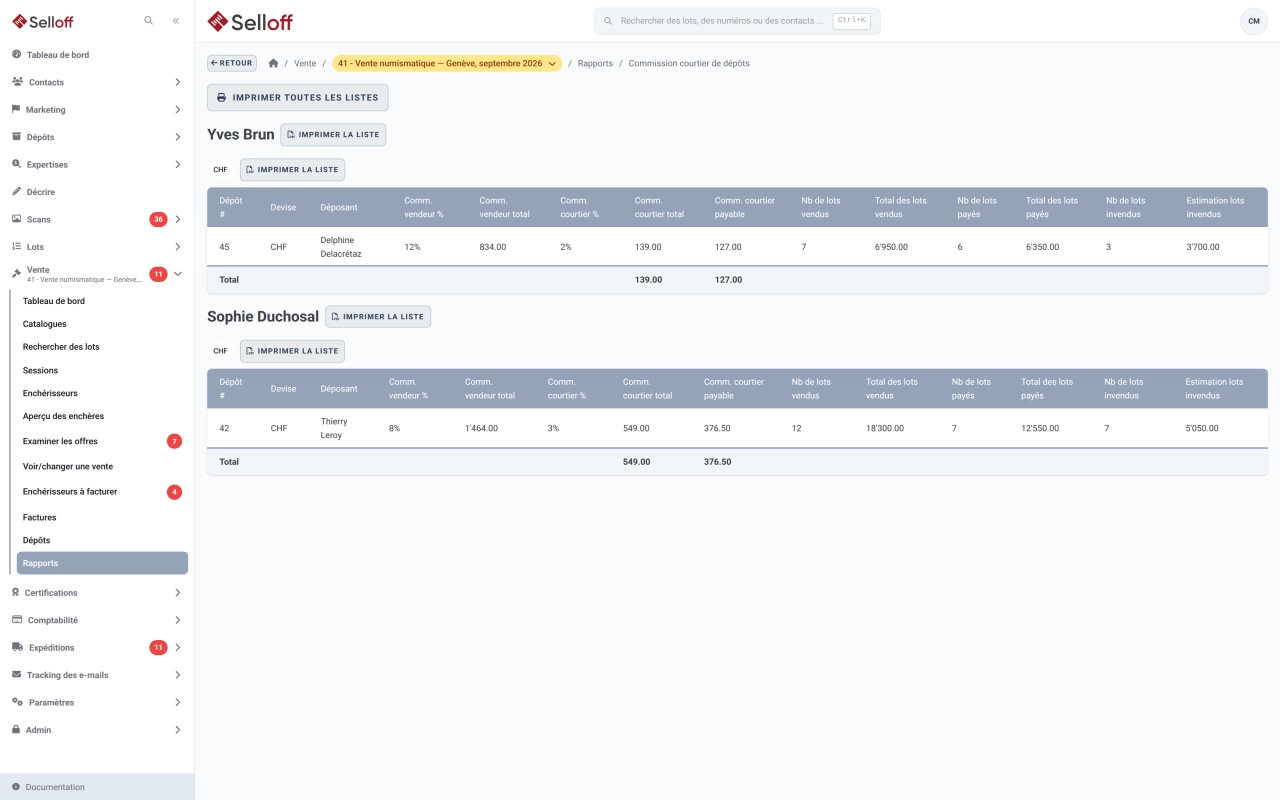The width and height of the screenshot is (1280, 800).
Task: Click the Dépôts box icon
Action: coord(16,137)
